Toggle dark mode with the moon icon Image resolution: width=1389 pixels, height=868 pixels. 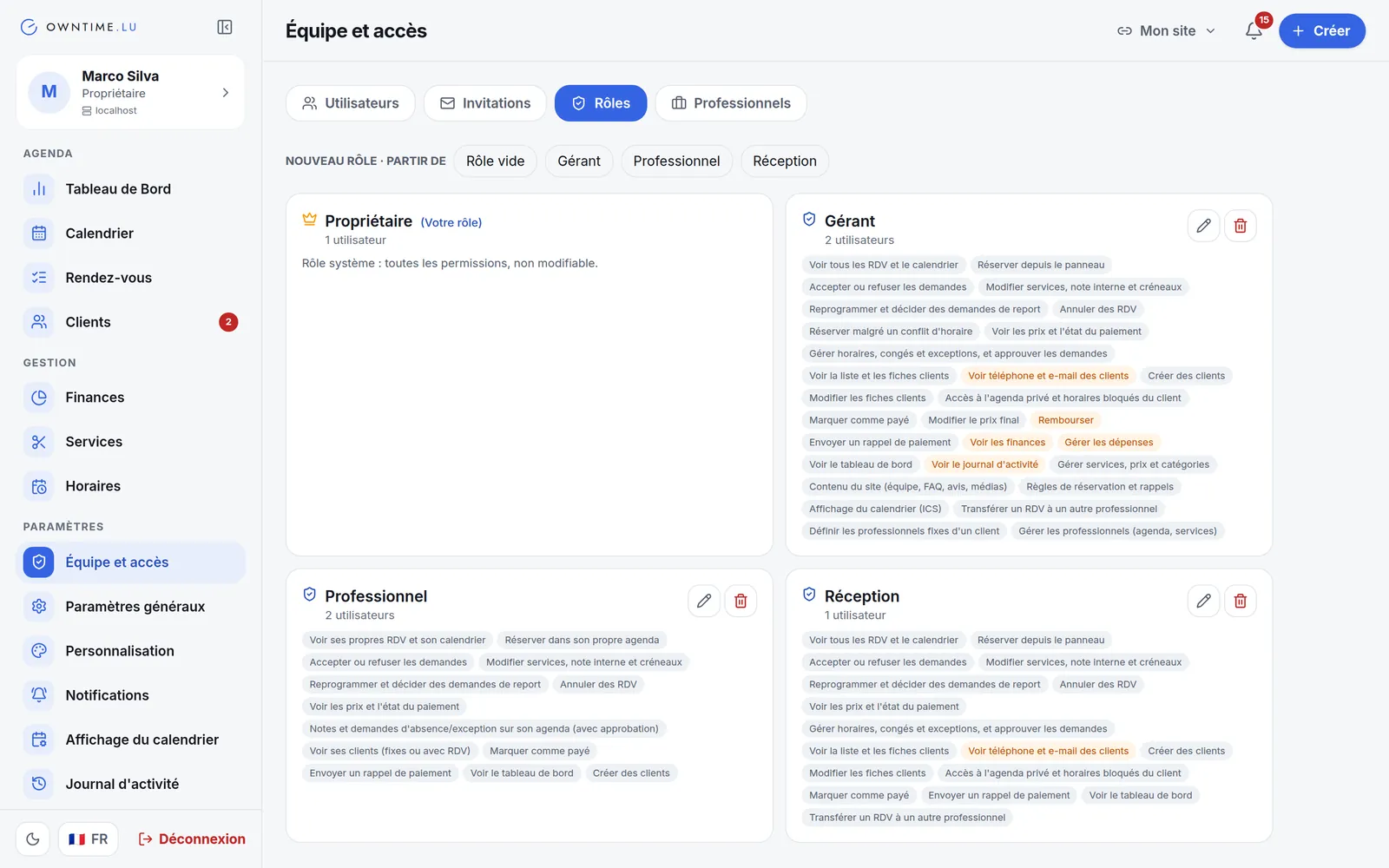coord(33,839)
